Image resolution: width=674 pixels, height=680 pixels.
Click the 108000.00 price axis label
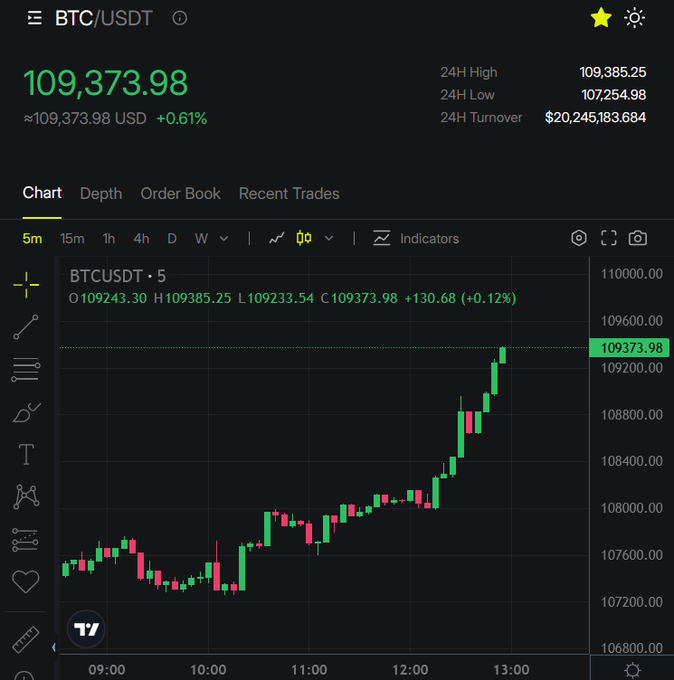pyautogui.click(x=631, y=508)
